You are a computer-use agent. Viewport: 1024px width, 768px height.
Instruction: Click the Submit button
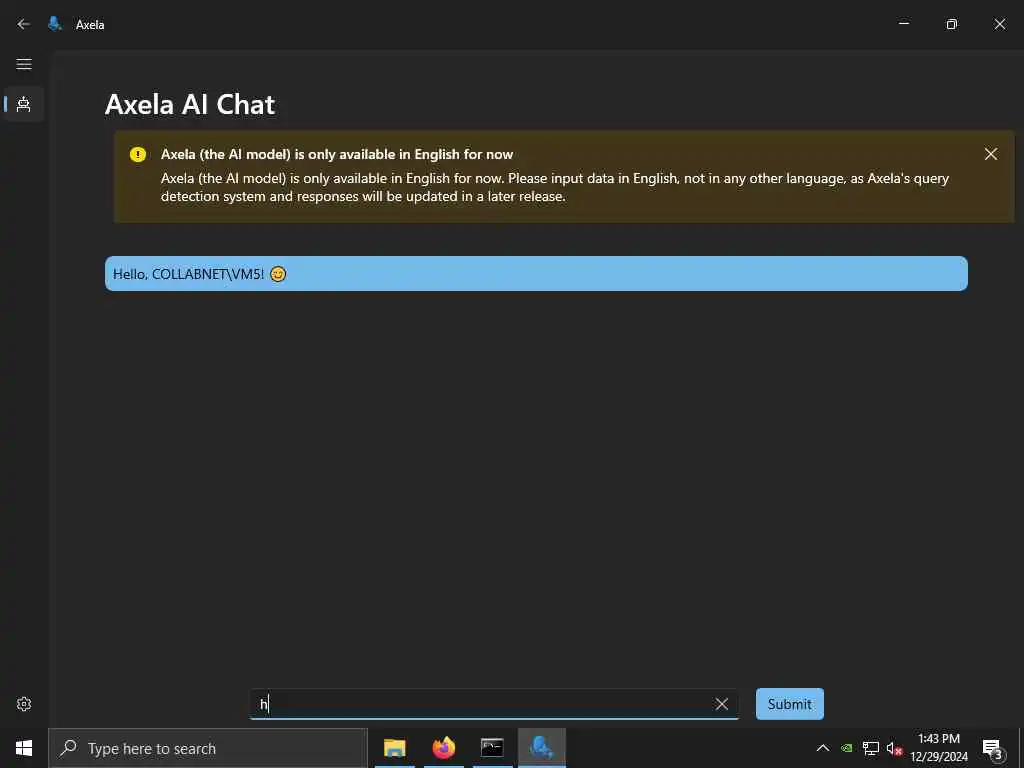click(x=790, y=703)
